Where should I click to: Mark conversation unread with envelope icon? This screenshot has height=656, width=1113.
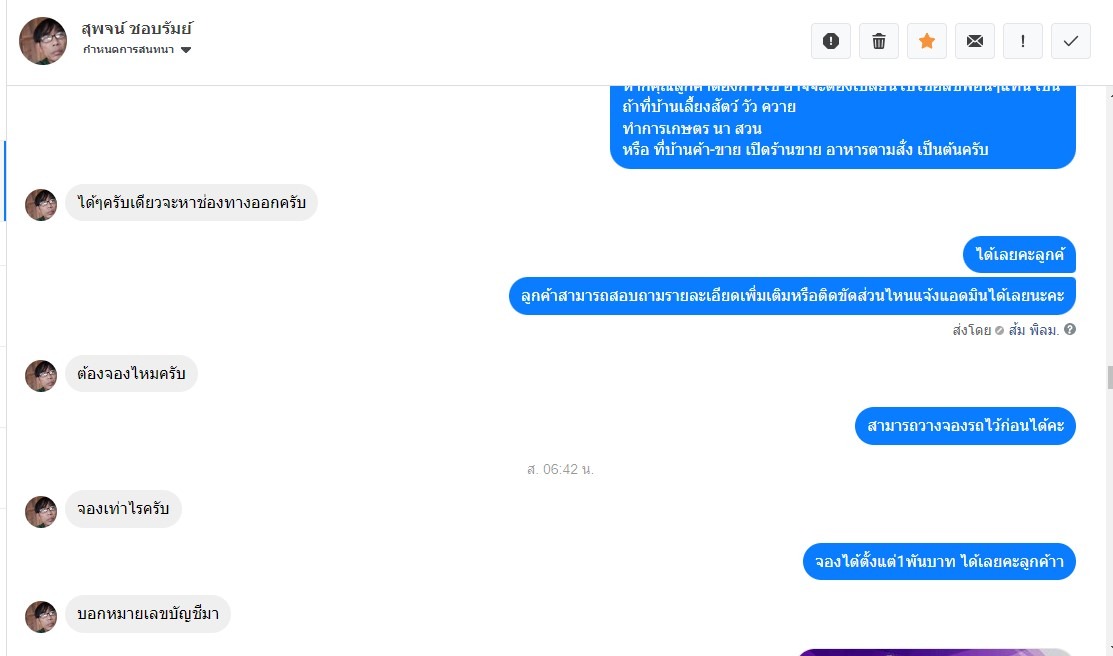pos(975,41)
